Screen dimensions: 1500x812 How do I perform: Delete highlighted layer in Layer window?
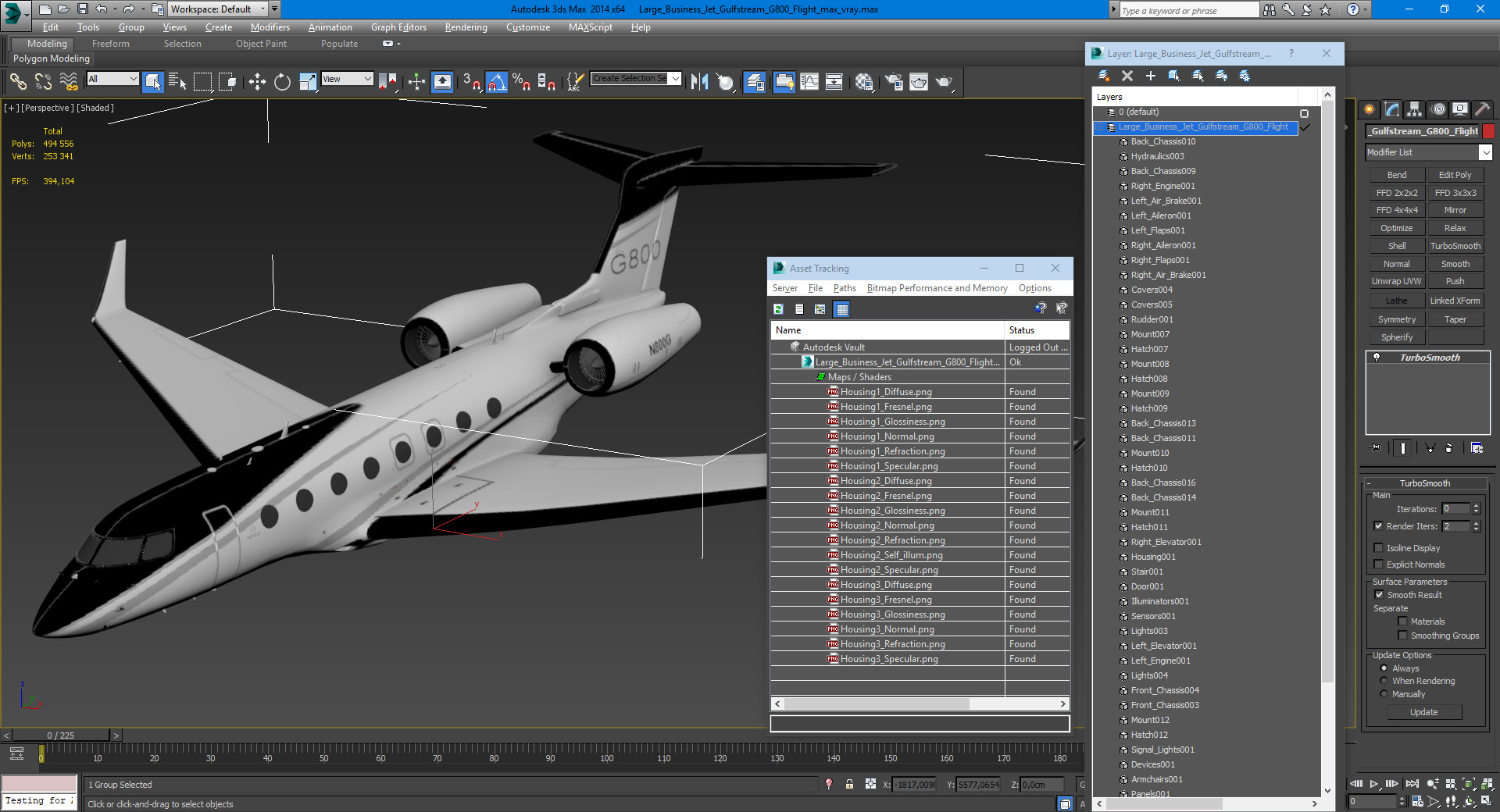pyautogui.click(x=1127, y=76)
